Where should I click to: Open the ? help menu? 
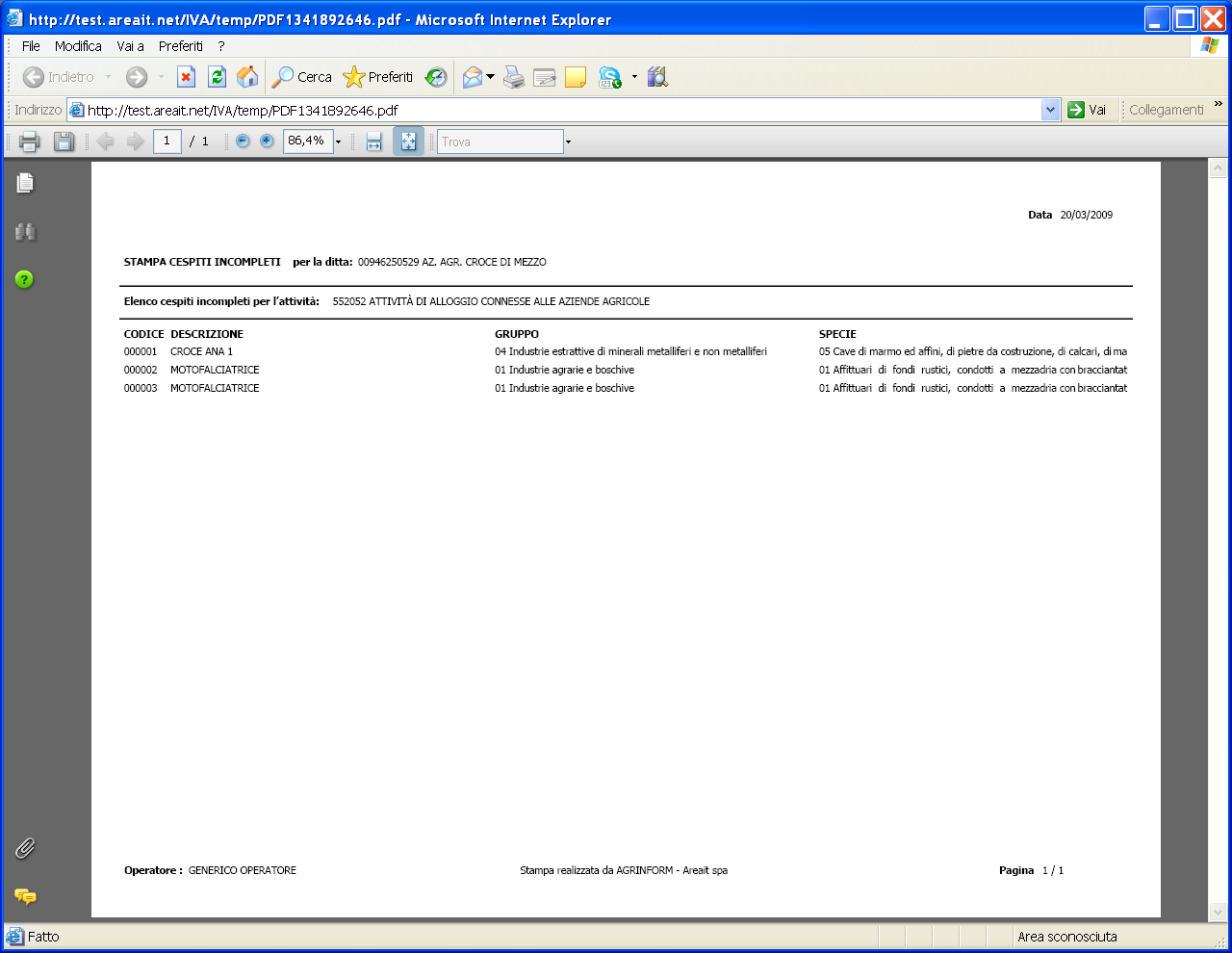pos(221,46)
